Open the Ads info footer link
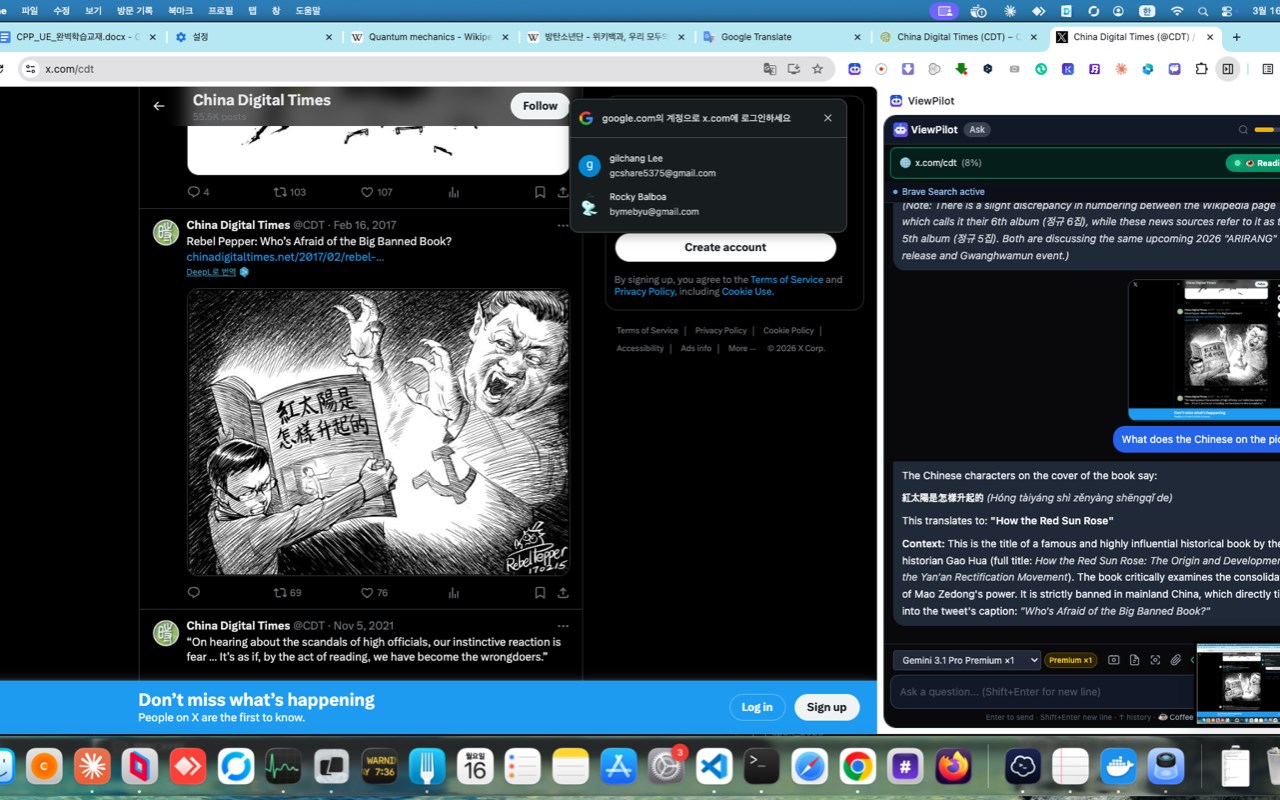This screenshot has width=1280, height=800. (x=696, y=349)
